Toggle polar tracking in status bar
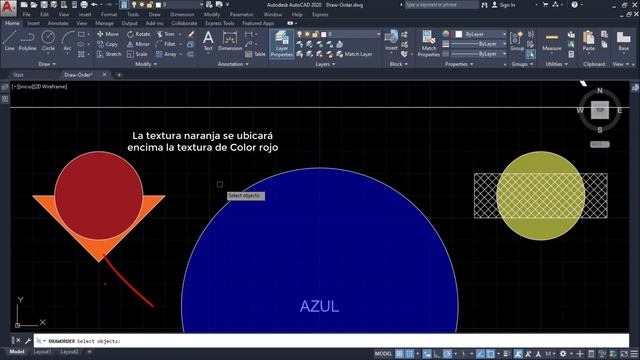 tap(447, 354)
